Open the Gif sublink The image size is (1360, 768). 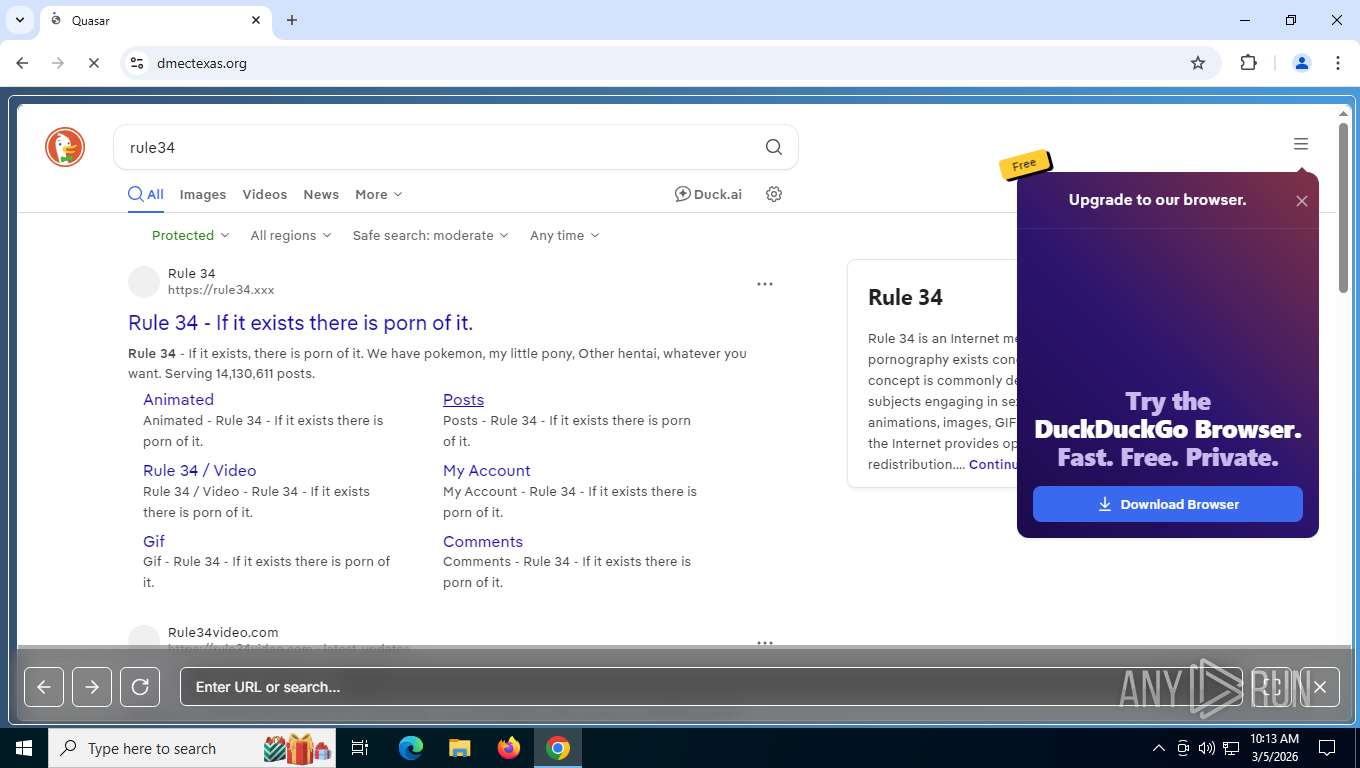click(x=154, y=541)
